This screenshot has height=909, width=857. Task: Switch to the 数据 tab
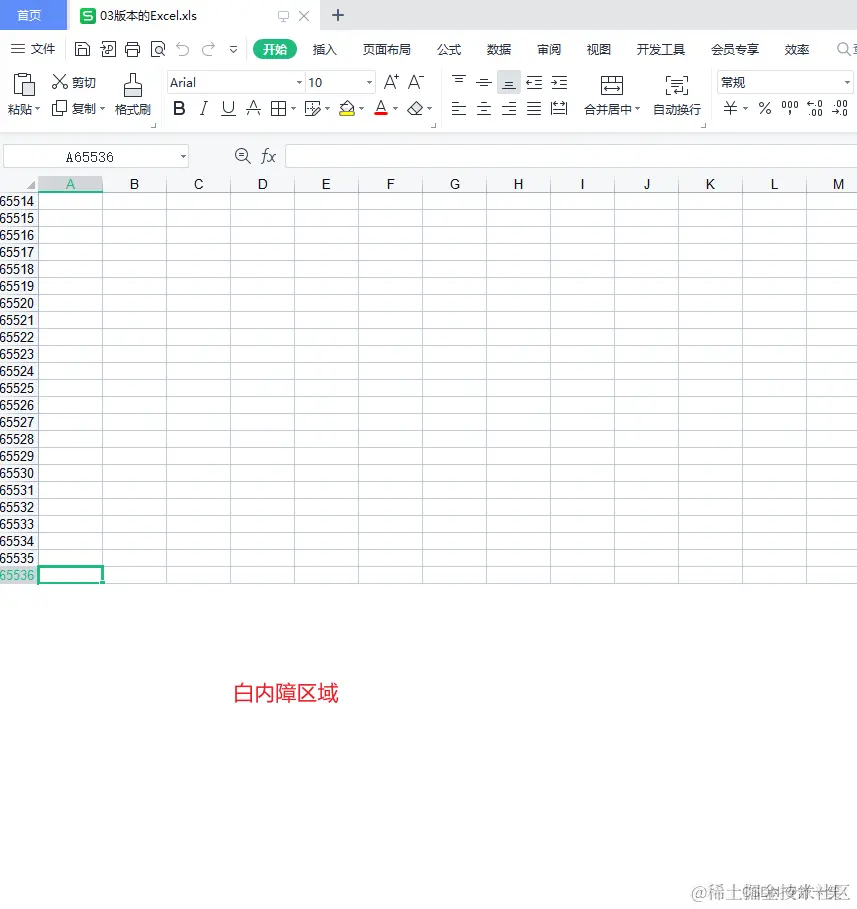(x=499, y=50)
